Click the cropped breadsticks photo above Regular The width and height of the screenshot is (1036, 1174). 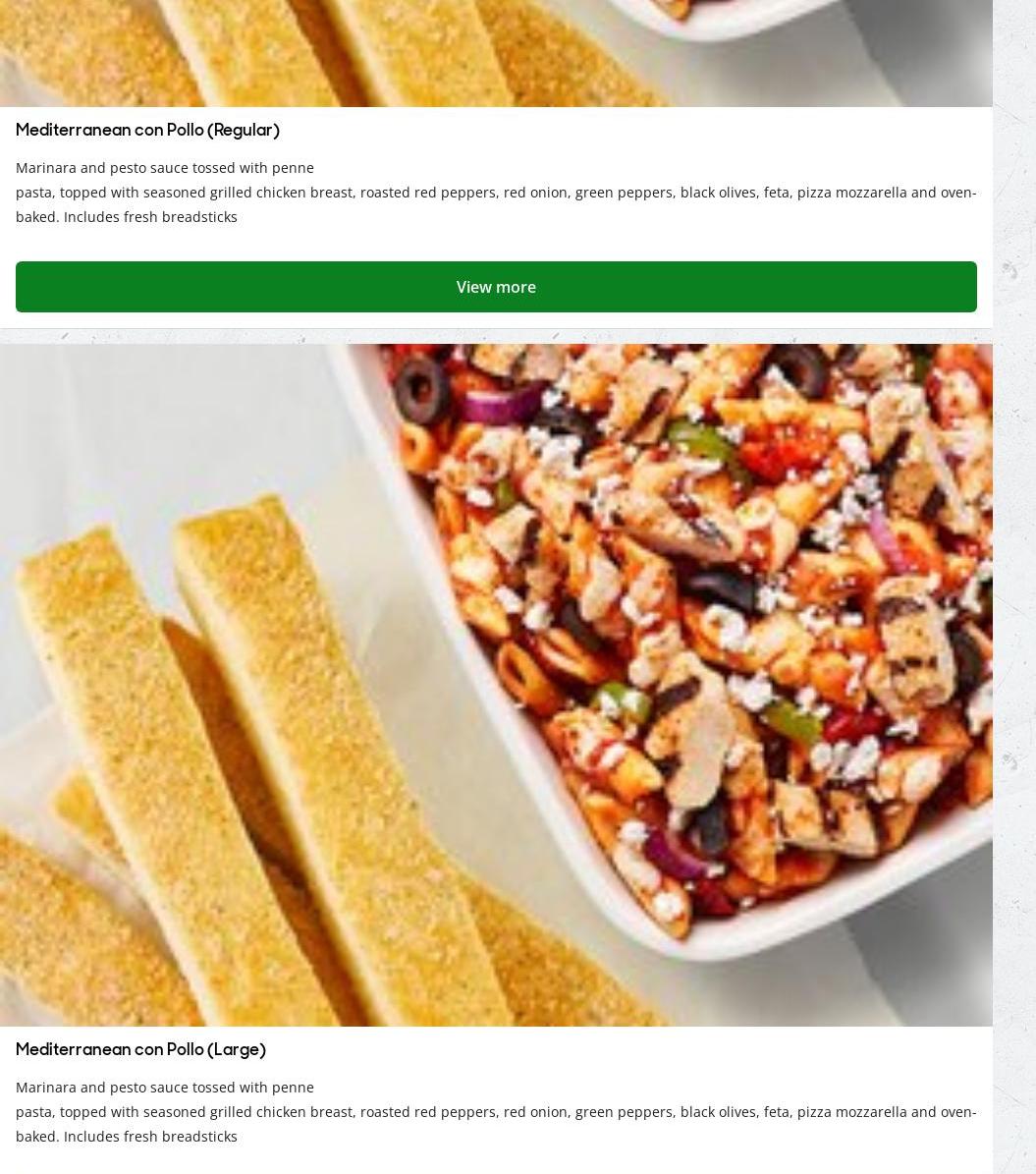point(496,53)
